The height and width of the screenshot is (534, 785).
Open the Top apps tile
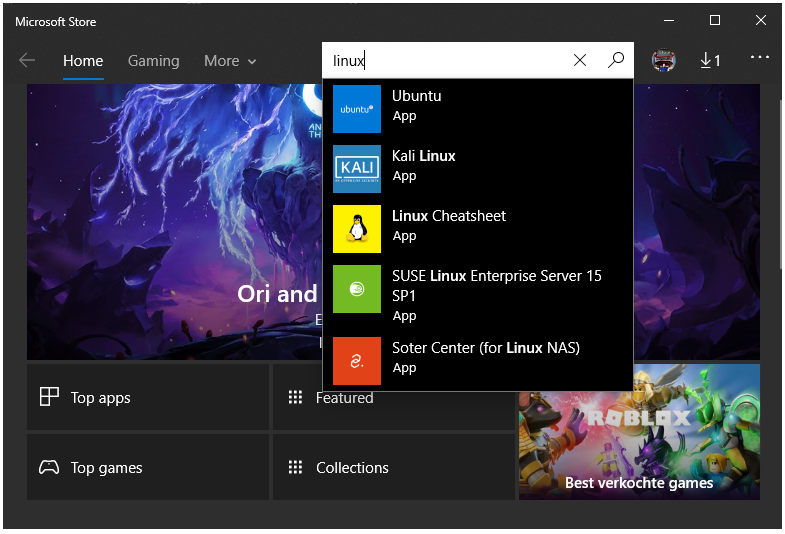[x=148, y=397]
